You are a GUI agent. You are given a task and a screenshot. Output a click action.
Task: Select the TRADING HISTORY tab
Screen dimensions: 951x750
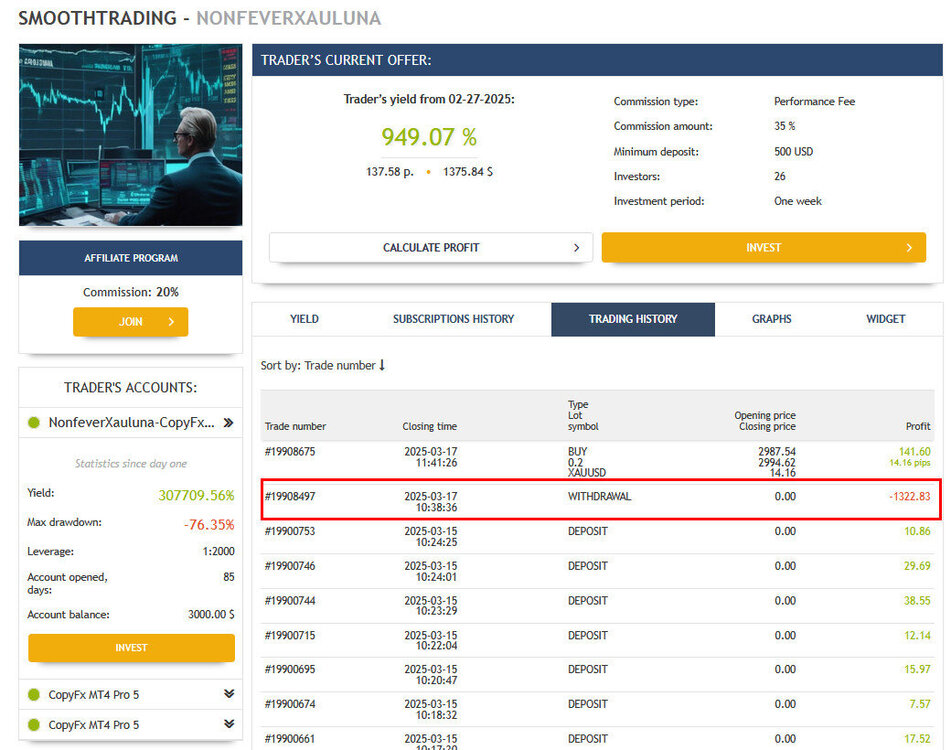click(633, 319)
